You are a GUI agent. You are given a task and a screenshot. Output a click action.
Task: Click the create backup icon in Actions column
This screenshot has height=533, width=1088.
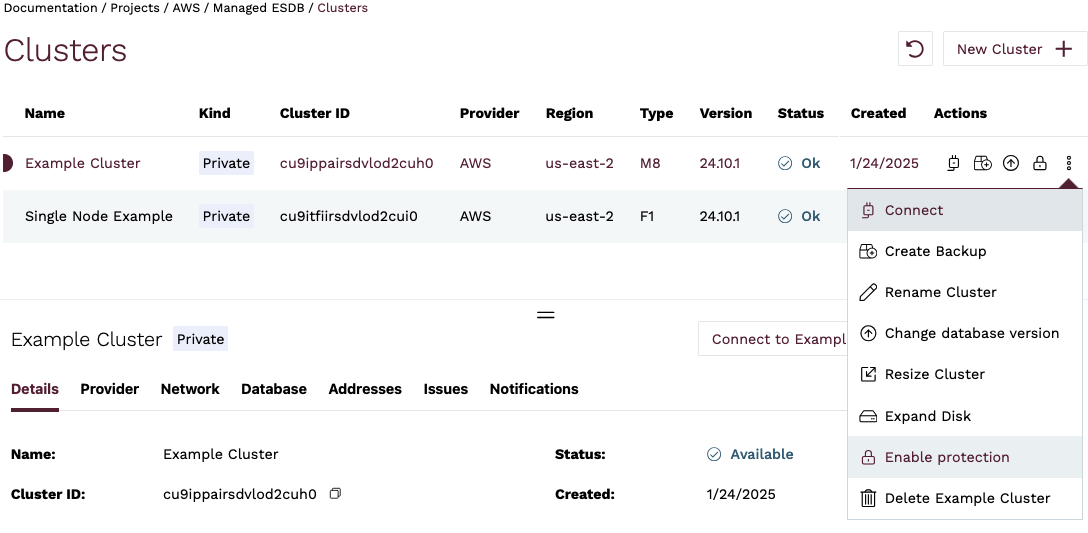983,163
